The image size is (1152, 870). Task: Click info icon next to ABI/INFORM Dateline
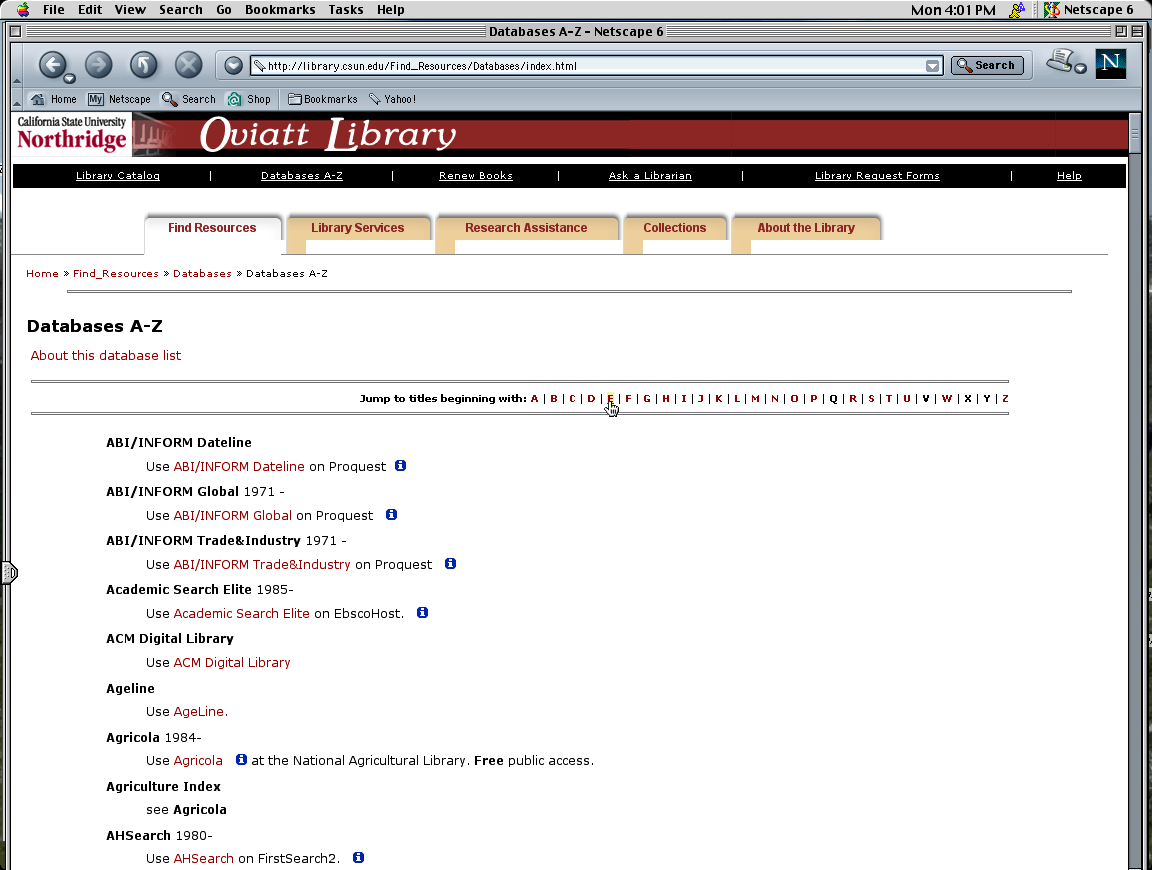(400, 466)
